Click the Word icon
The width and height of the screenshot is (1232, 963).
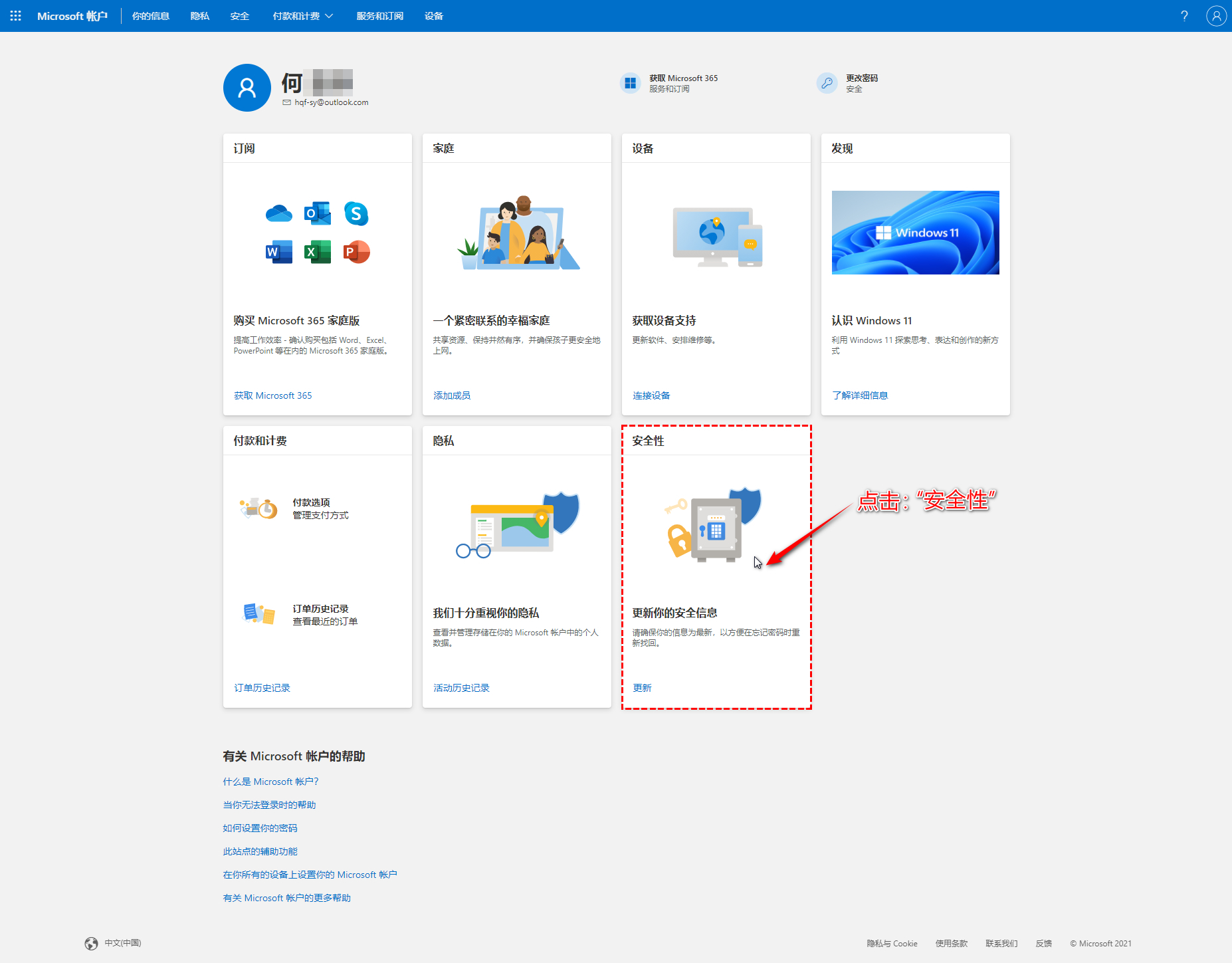click(x=278, y=252)
